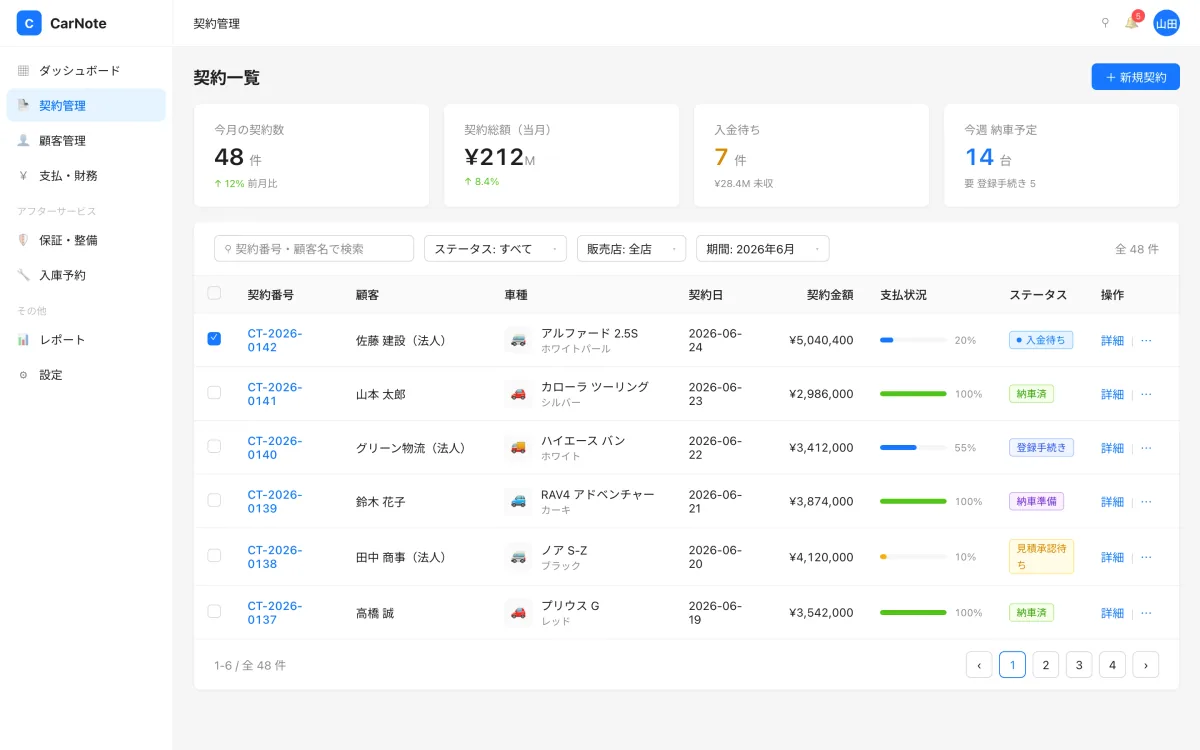Click the 20% payment progress bar

pyautogui.click(x=913, y=340)
